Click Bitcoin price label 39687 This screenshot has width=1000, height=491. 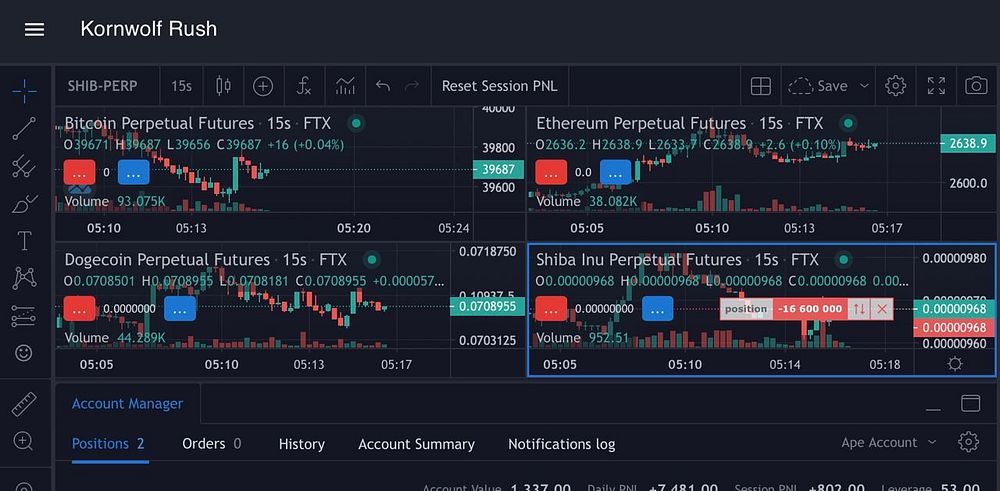[x=498, y=169]
